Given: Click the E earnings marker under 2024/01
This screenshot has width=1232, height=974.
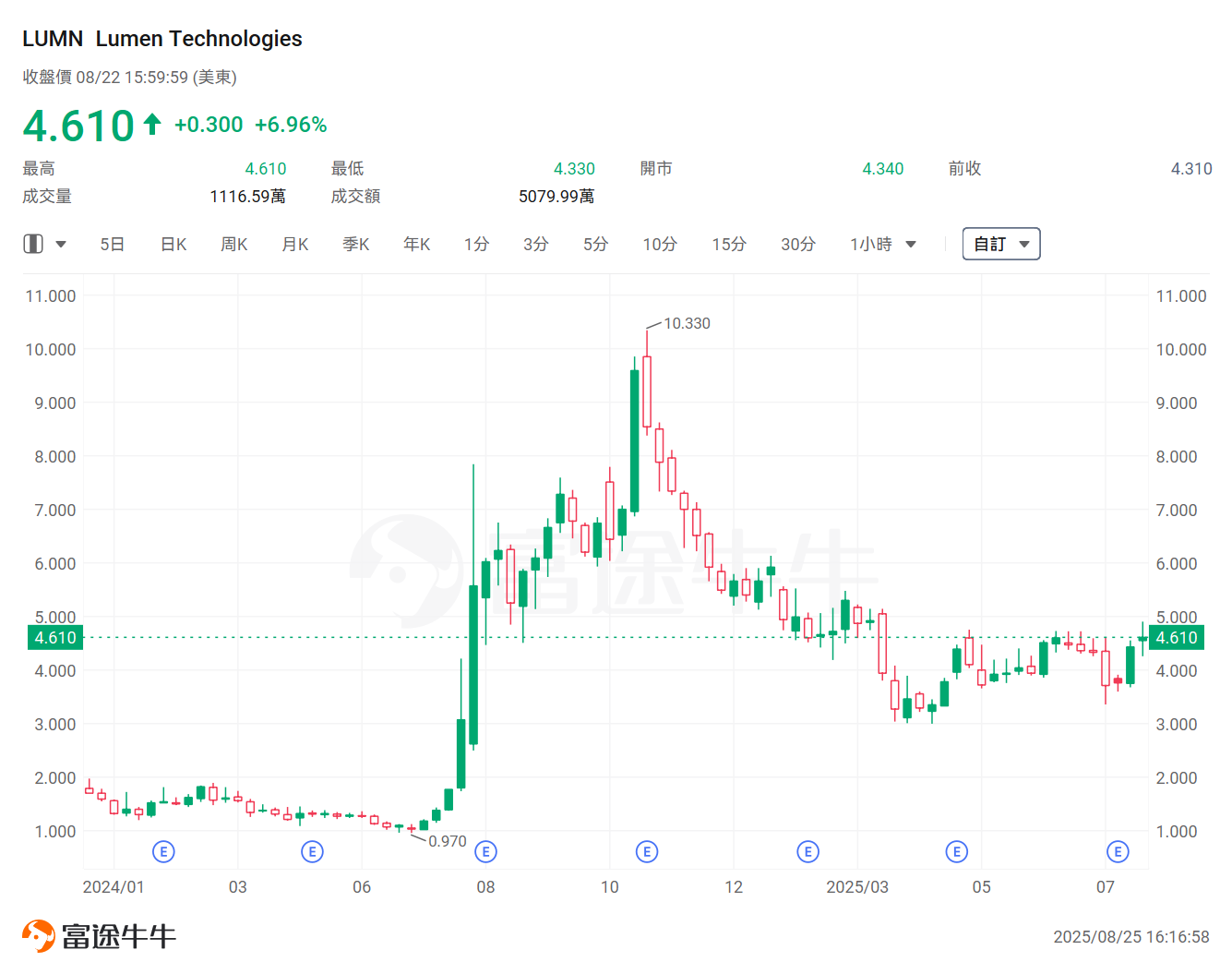Looking at the screenshot, I should [x=163, y=851].
